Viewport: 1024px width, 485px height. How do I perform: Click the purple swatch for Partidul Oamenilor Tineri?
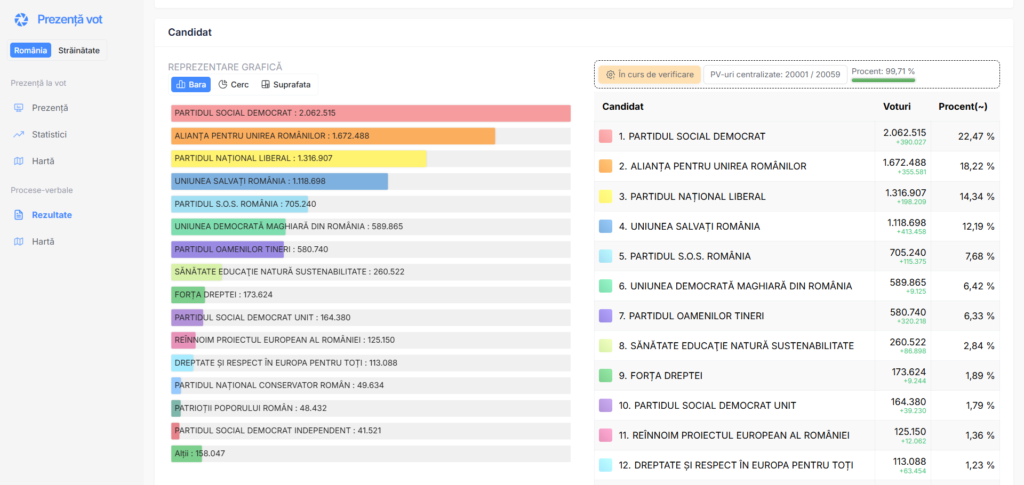point(605,316)
